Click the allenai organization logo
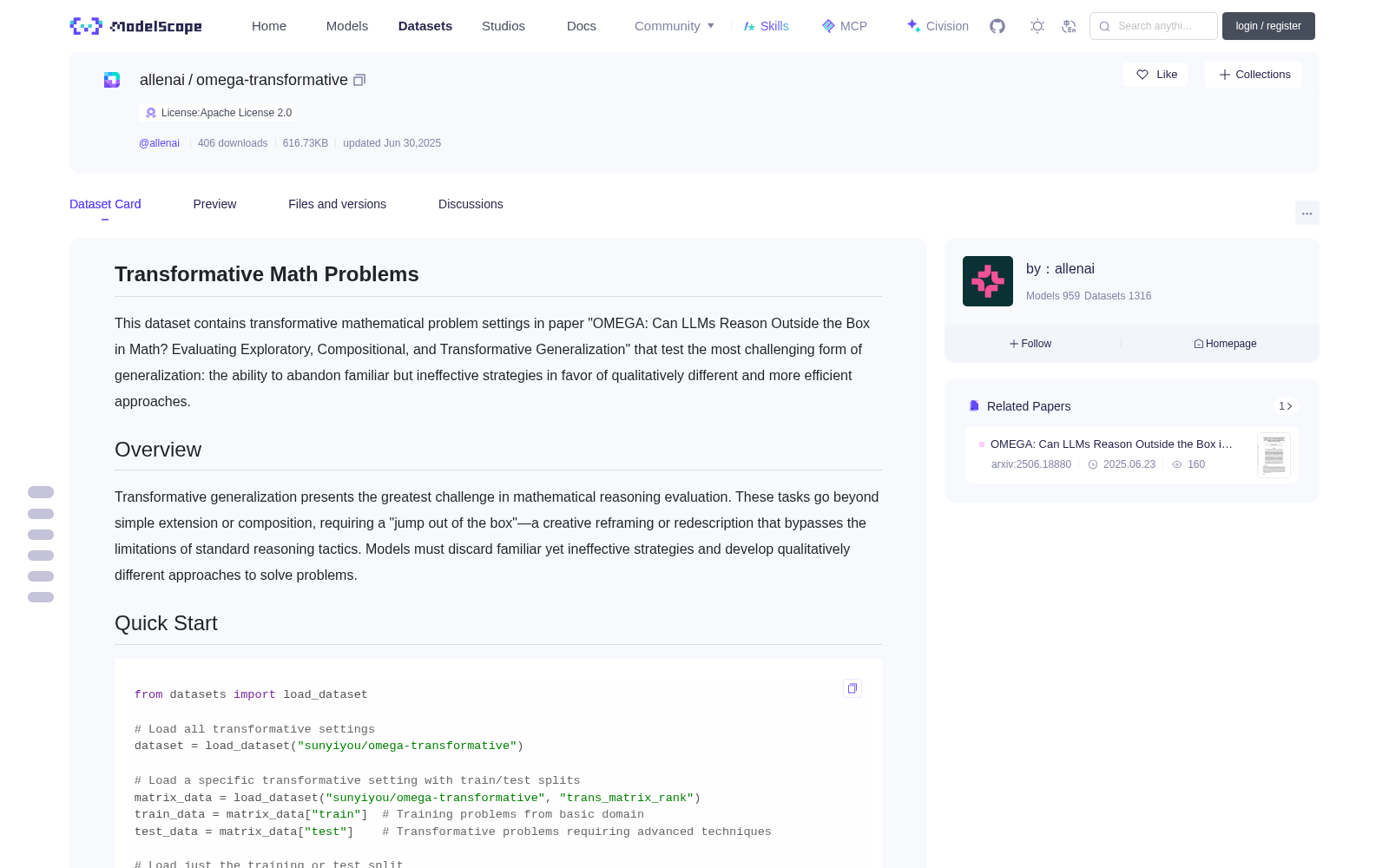 (x=988, y=281)
